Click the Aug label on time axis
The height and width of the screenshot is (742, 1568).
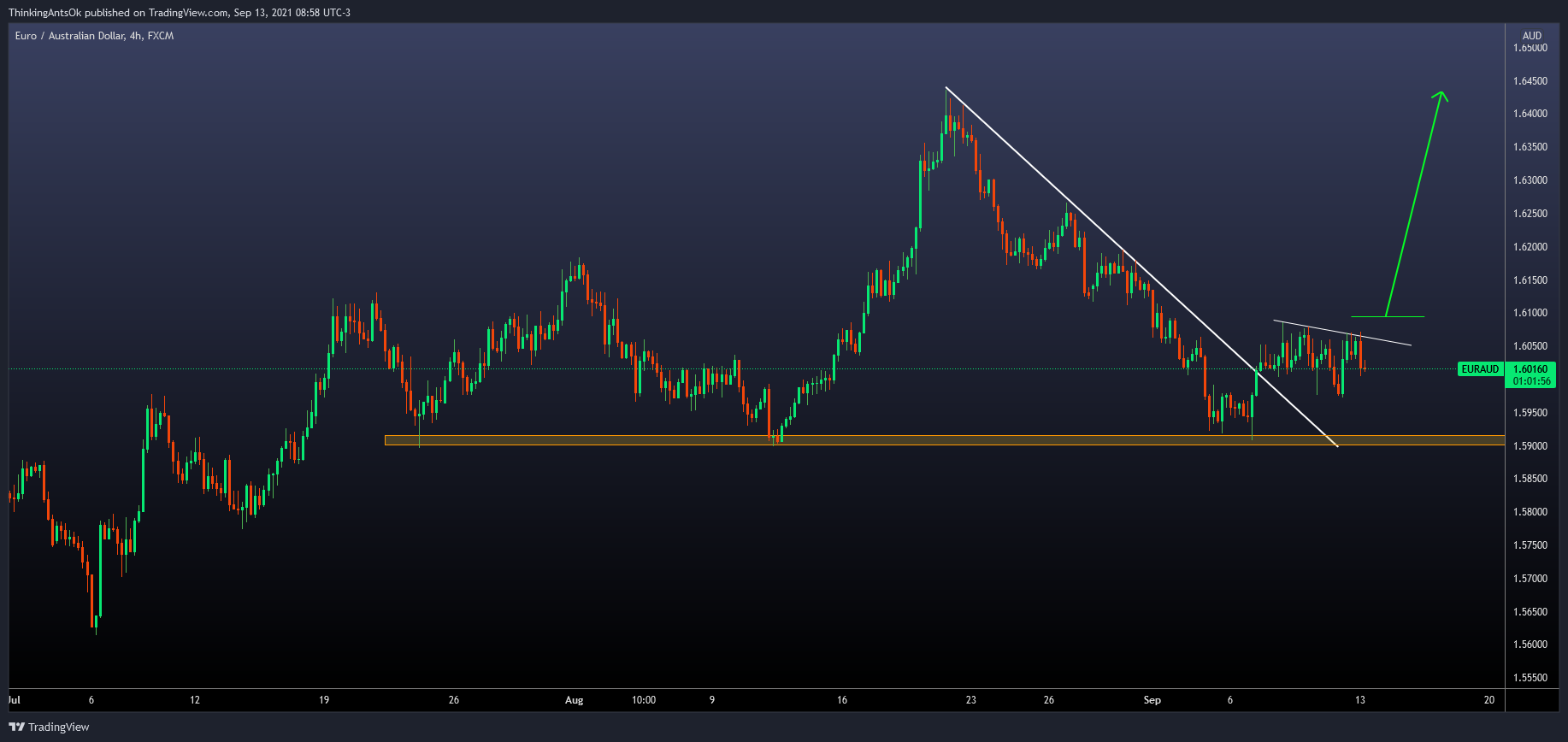tap(575, 700)
